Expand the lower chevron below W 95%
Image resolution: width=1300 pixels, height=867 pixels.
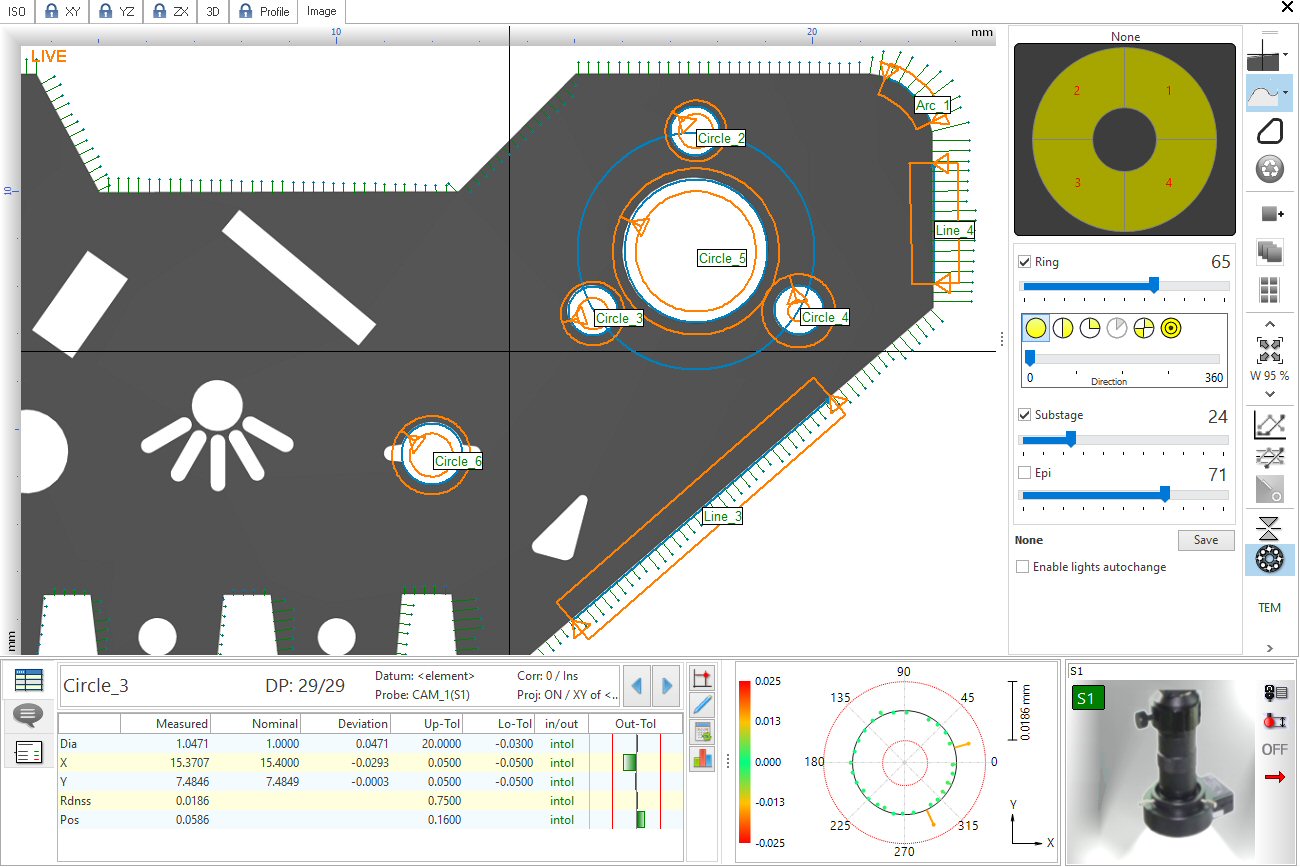pos(1268,393)
